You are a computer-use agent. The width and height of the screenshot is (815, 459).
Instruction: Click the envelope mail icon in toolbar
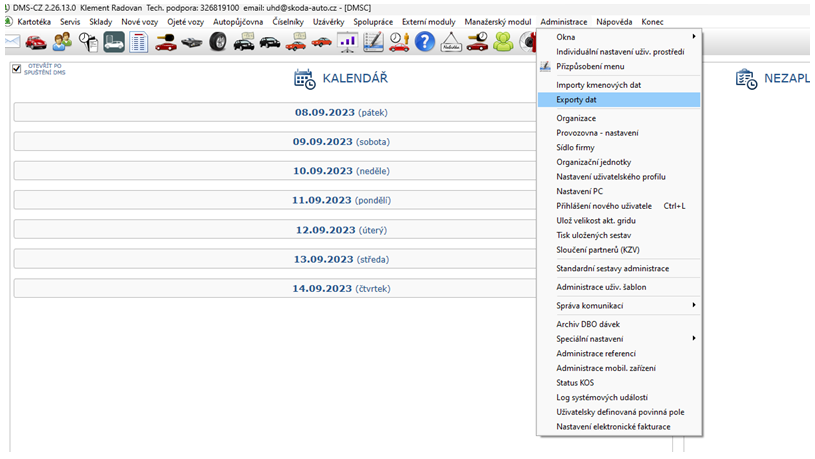point(11,42)
